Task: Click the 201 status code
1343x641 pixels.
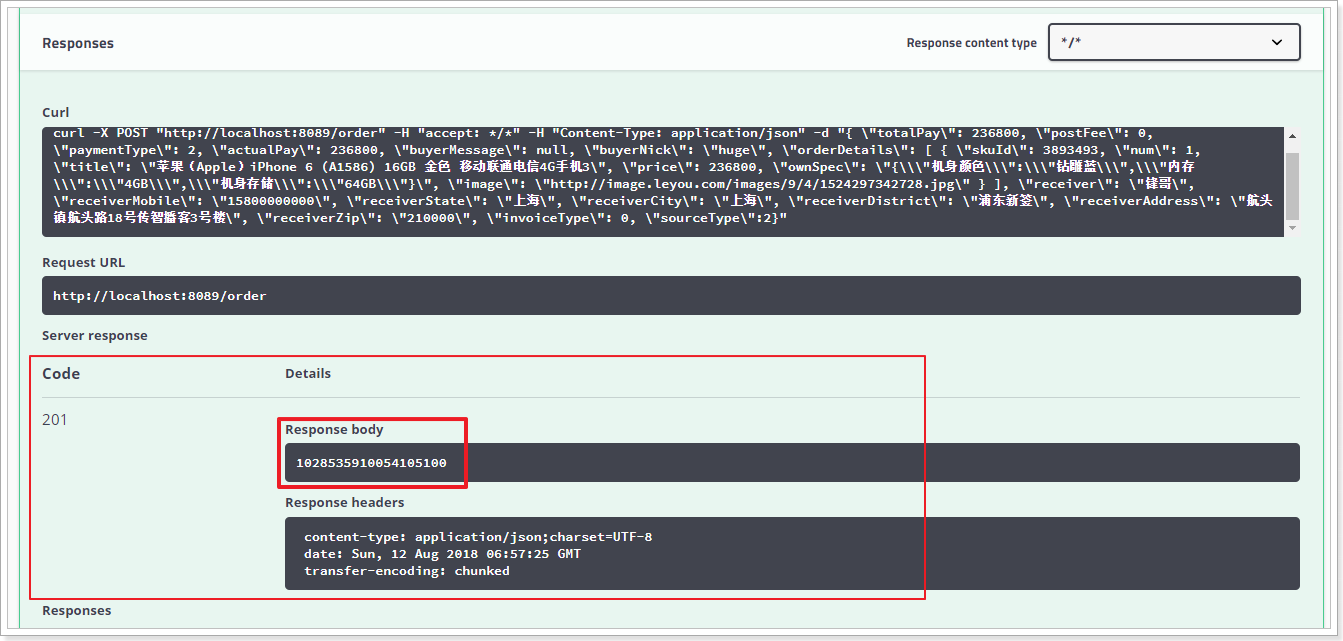Action: (x=55, y=420)
